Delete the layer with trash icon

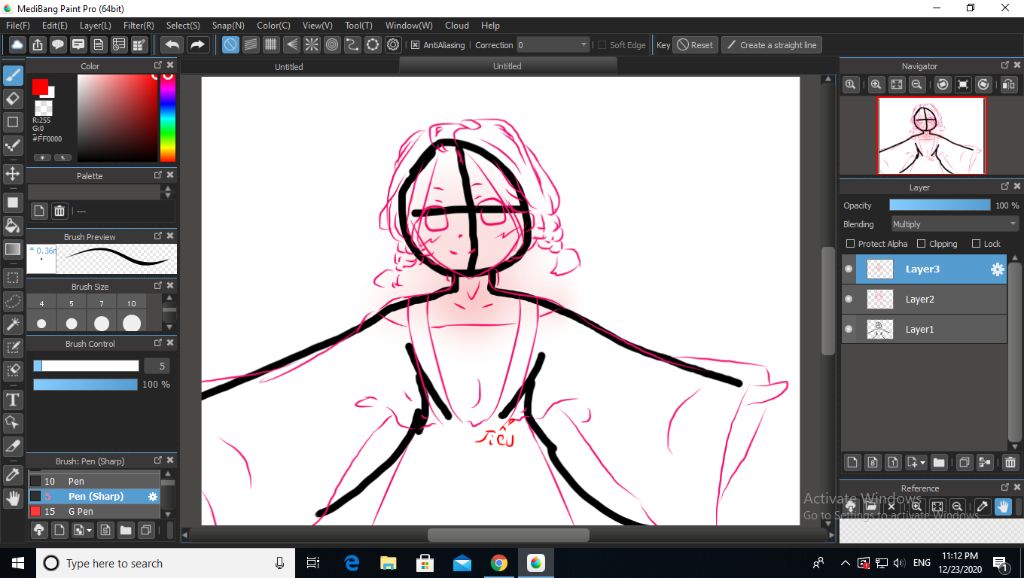[x=1010, y=462]
